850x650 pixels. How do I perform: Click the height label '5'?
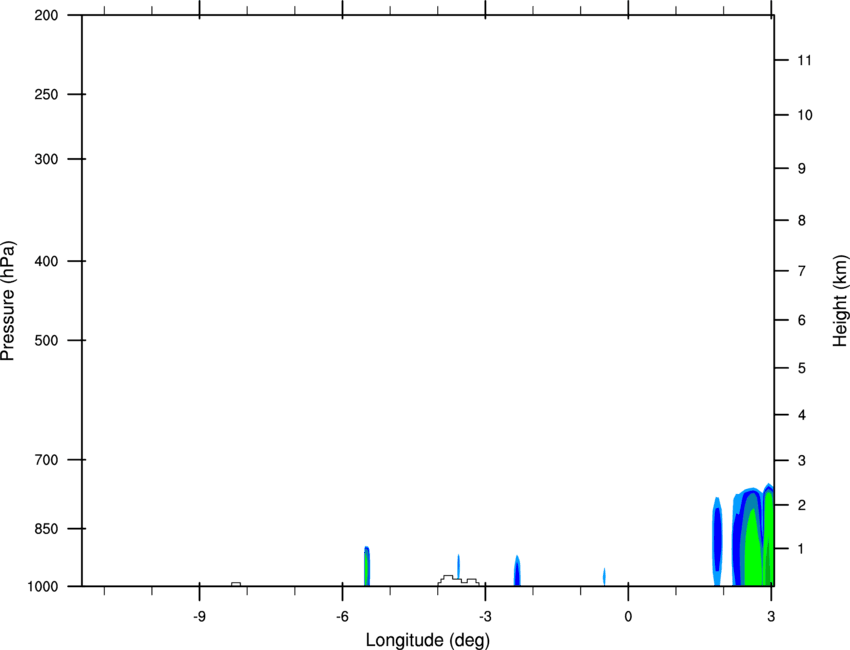[802, 368]
